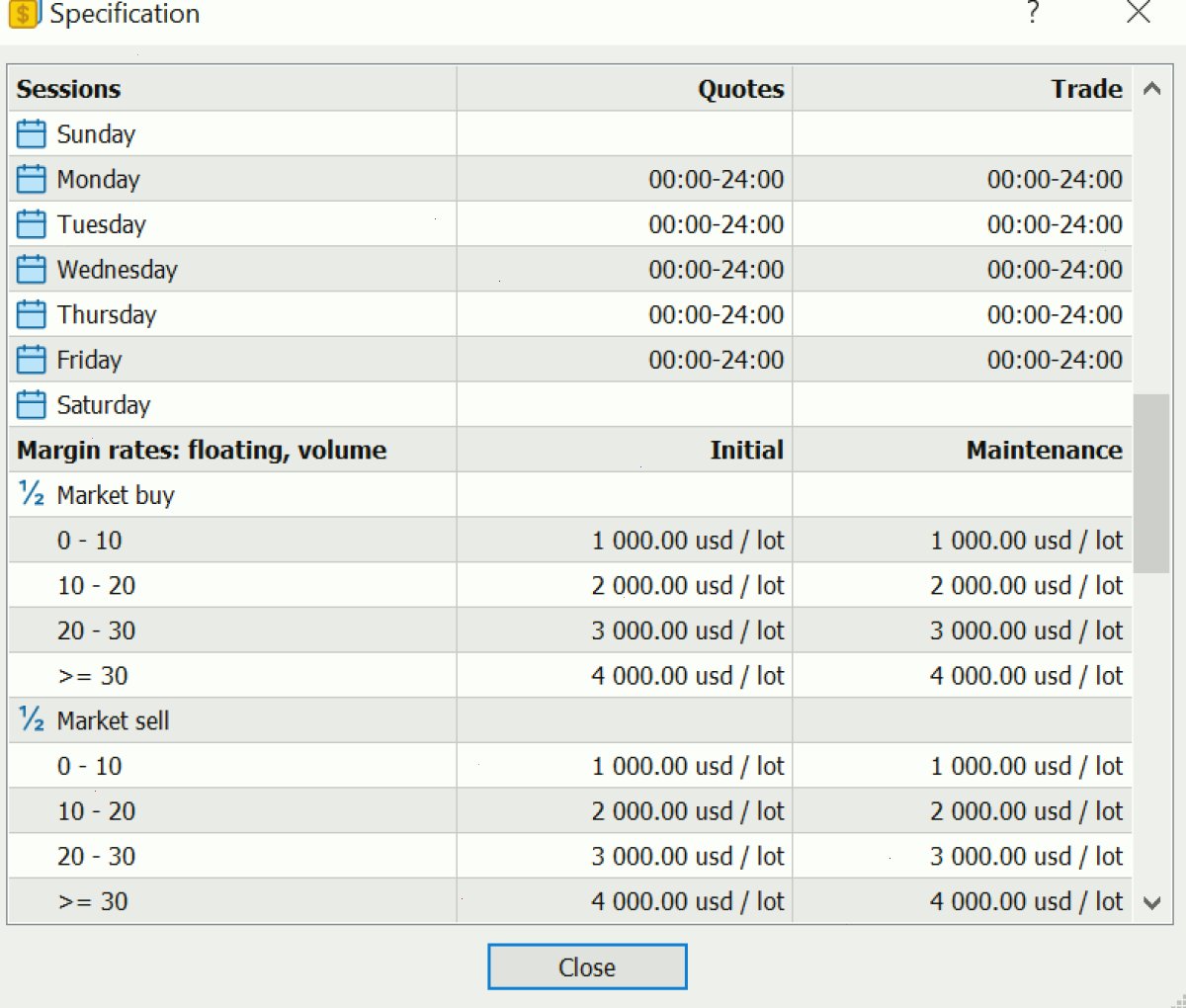The height and width of the screenshot is (1008, 1186).
Task: Select Market buy 10 - 20 row
Action: (x=570, y=585)
